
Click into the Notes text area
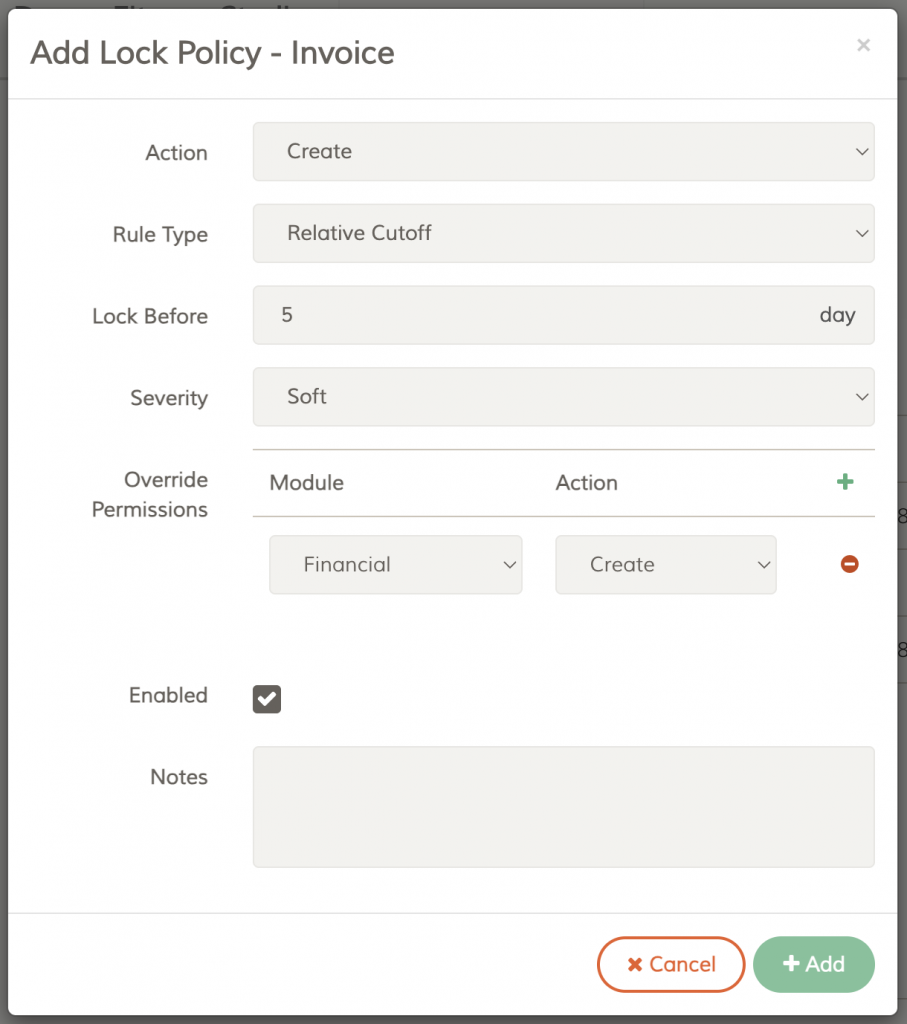tap(564, 807)
